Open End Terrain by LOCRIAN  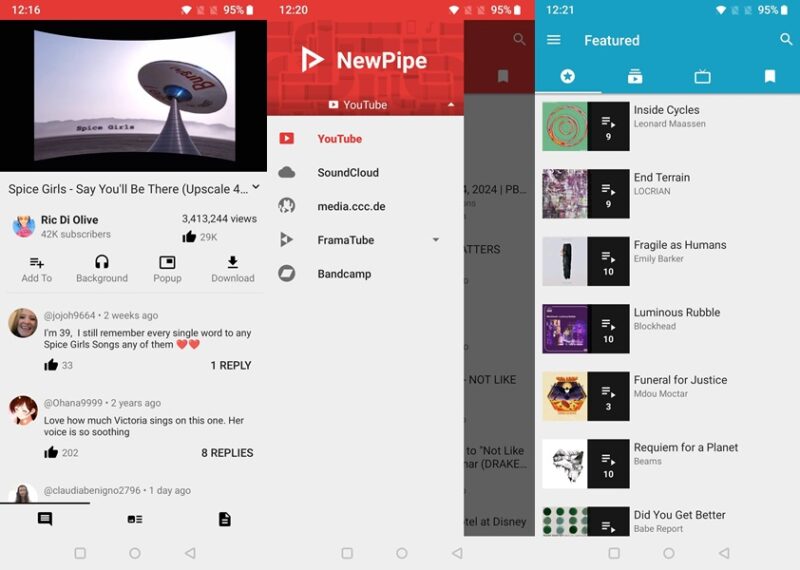click(x=667, y=193)
